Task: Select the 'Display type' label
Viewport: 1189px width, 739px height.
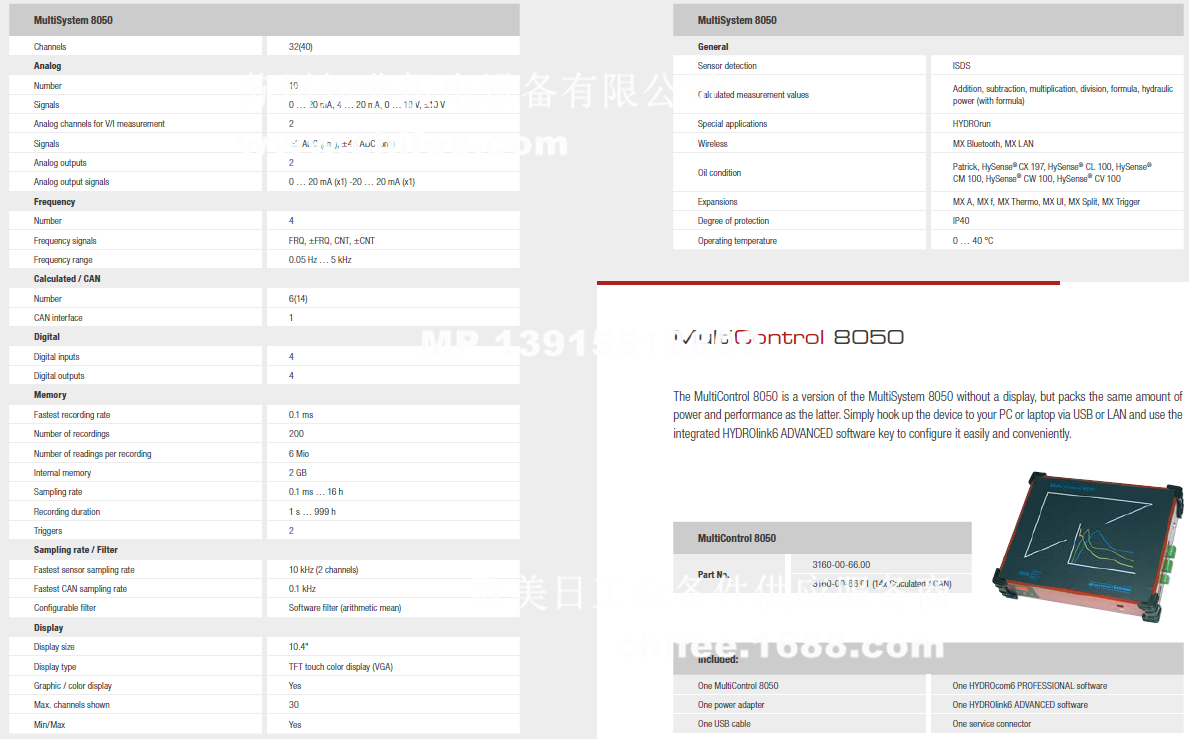Action: [x=55, y=667]
